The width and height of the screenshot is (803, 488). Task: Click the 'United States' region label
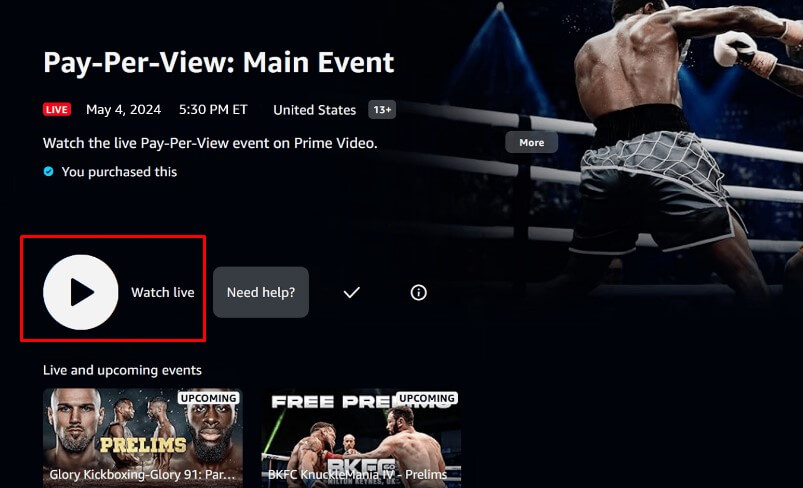click(314, 110)
